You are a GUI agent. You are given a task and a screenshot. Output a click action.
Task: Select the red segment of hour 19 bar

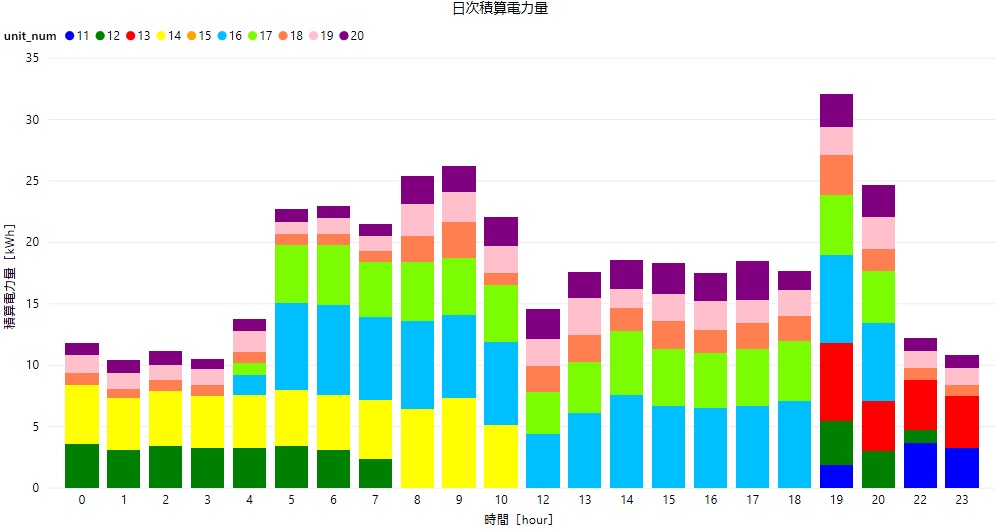coord(837,382)
